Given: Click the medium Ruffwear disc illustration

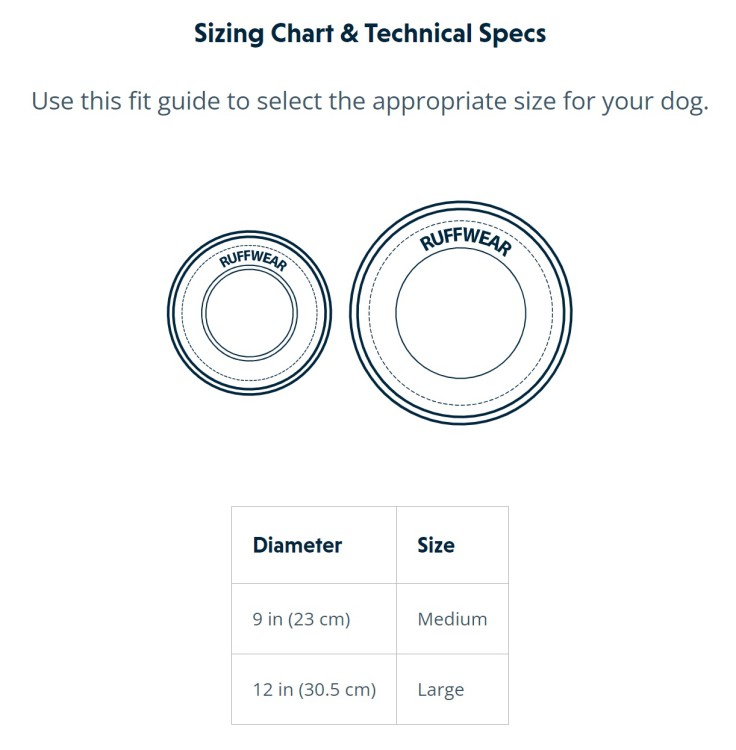Looking at the screenshot, I should click(x=249, y=313).
